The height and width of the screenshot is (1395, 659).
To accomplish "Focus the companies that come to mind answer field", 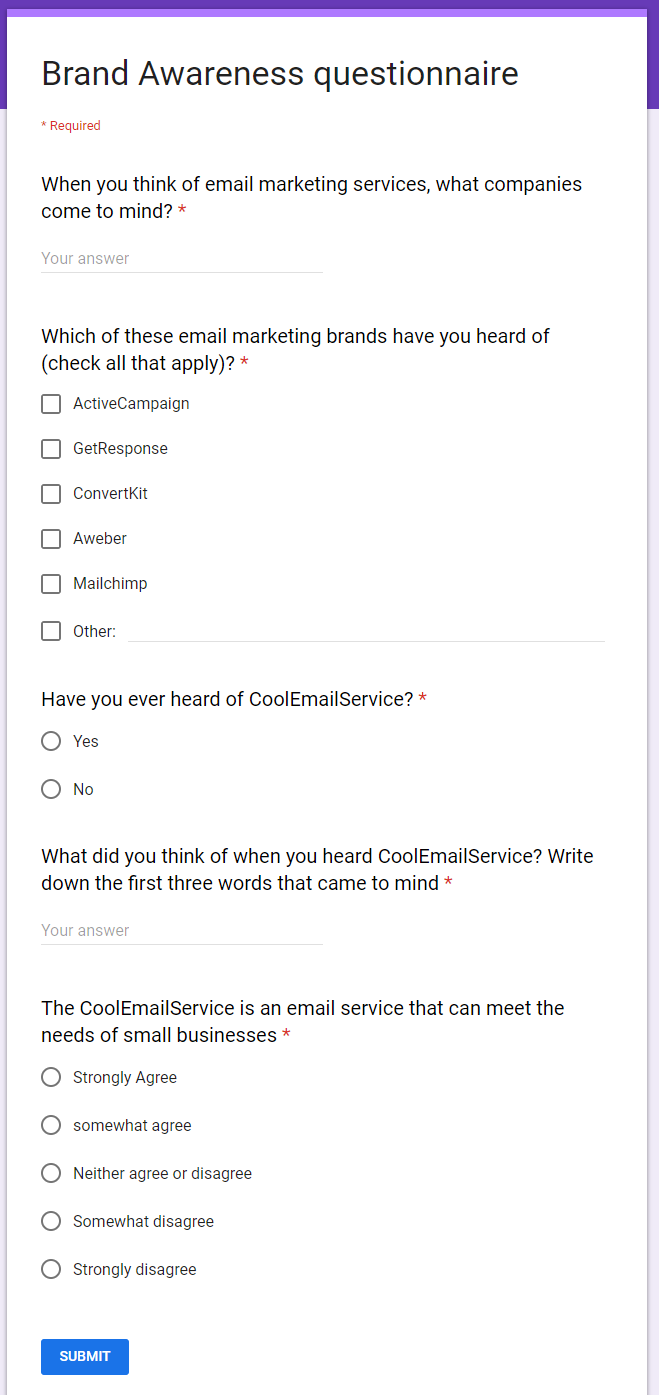I will click(181, 259).
